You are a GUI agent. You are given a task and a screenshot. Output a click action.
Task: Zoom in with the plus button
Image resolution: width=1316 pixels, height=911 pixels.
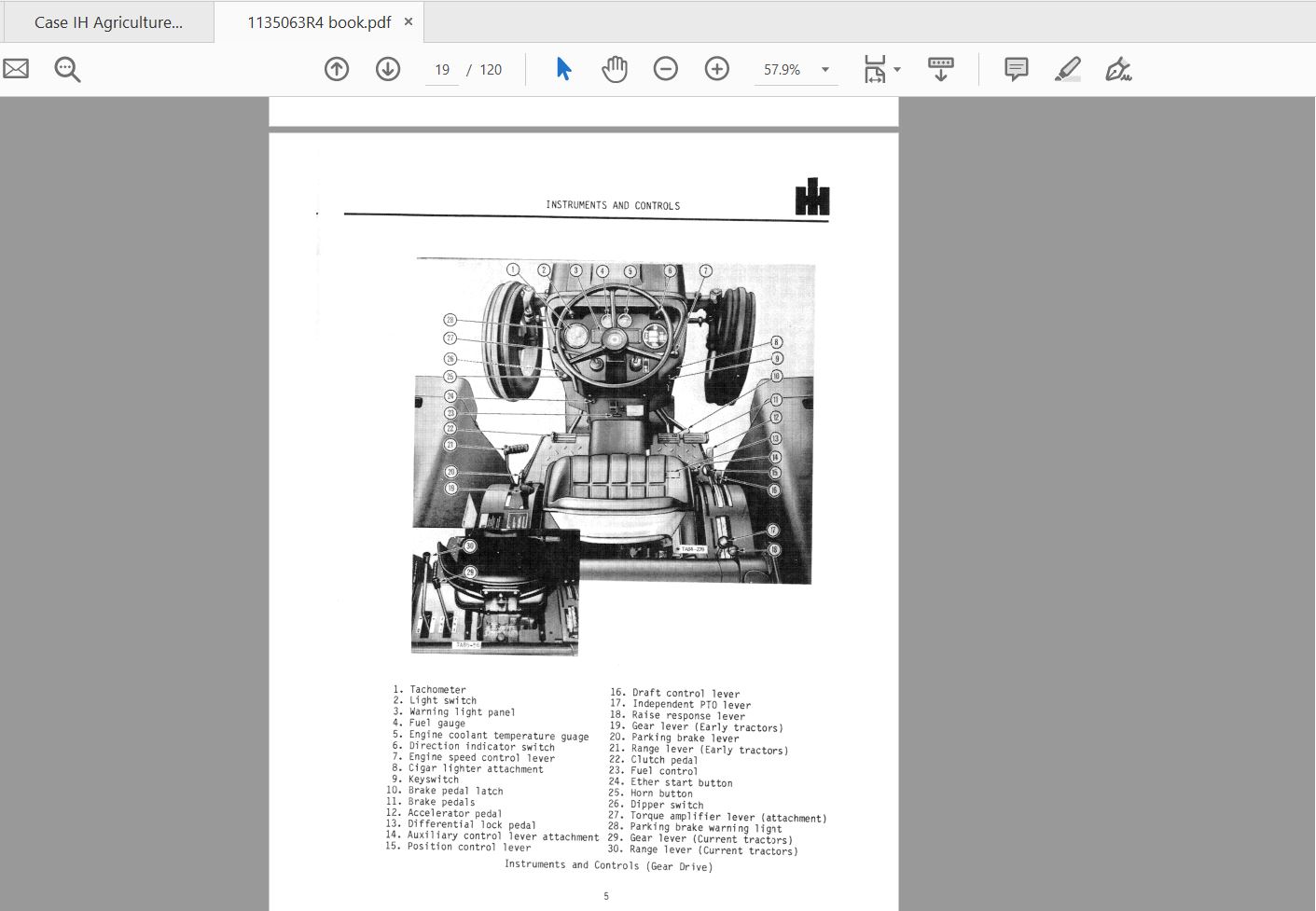[x=717, y=69]
